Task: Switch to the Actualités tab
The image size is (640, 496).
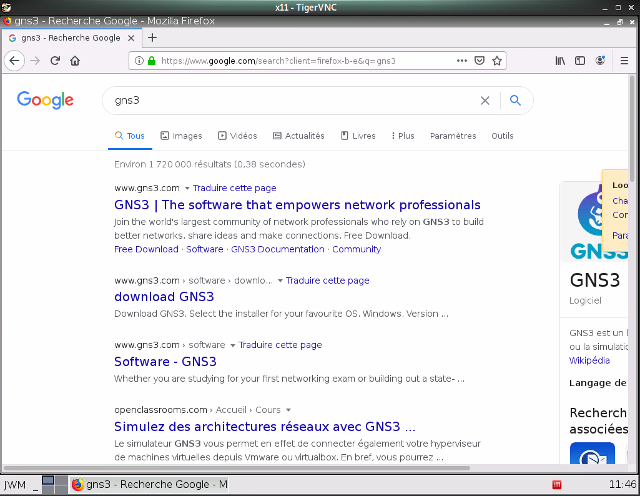Action: [298, 136]
